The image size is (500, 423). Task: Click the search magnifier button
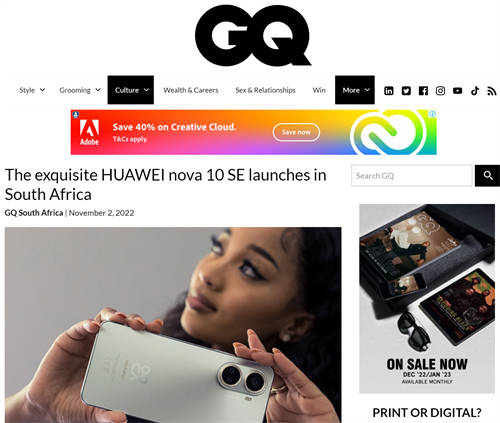point(488,175)
